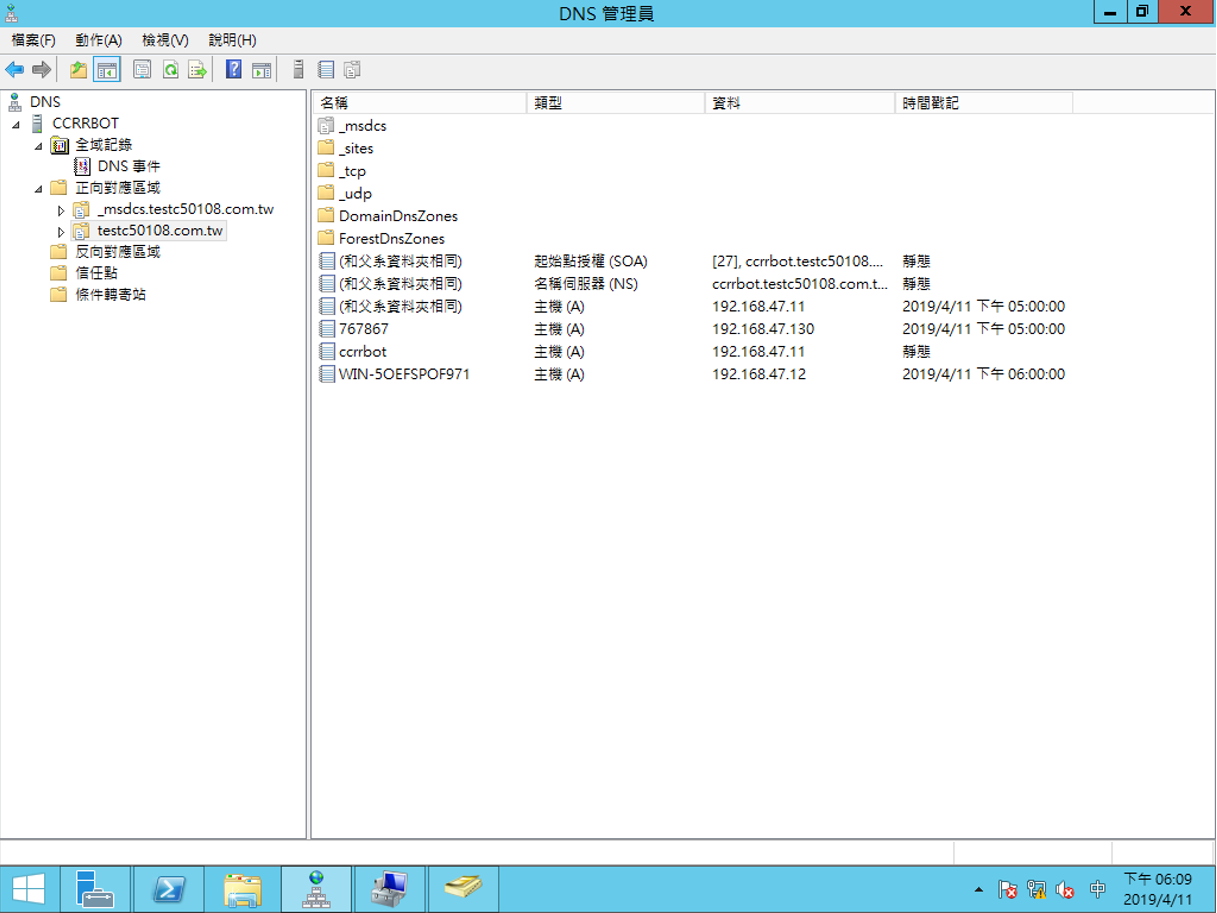The height and width of the screenshot is (913, 1217).
Task: Select the DomainDnsZones folder
Action: tap(398, 216)
